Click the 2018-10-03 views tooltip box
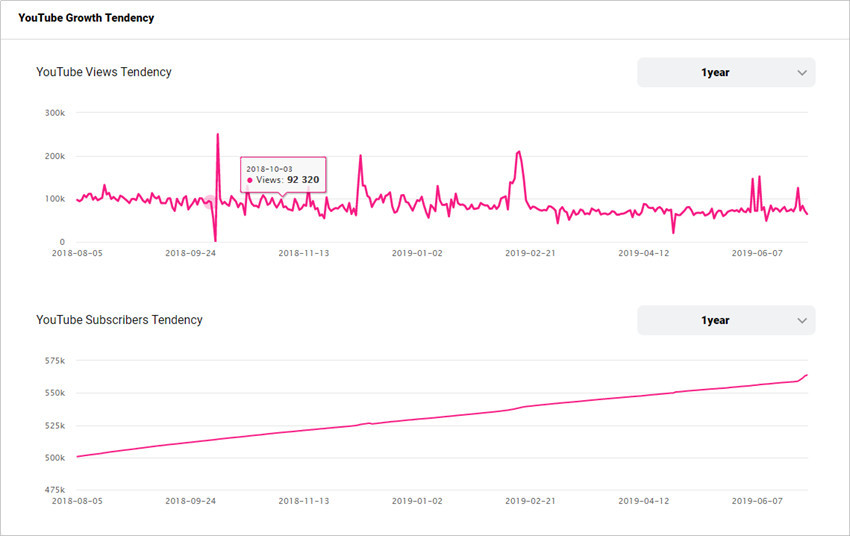This screenshot has height=536, width=850. tap(283, 175)
